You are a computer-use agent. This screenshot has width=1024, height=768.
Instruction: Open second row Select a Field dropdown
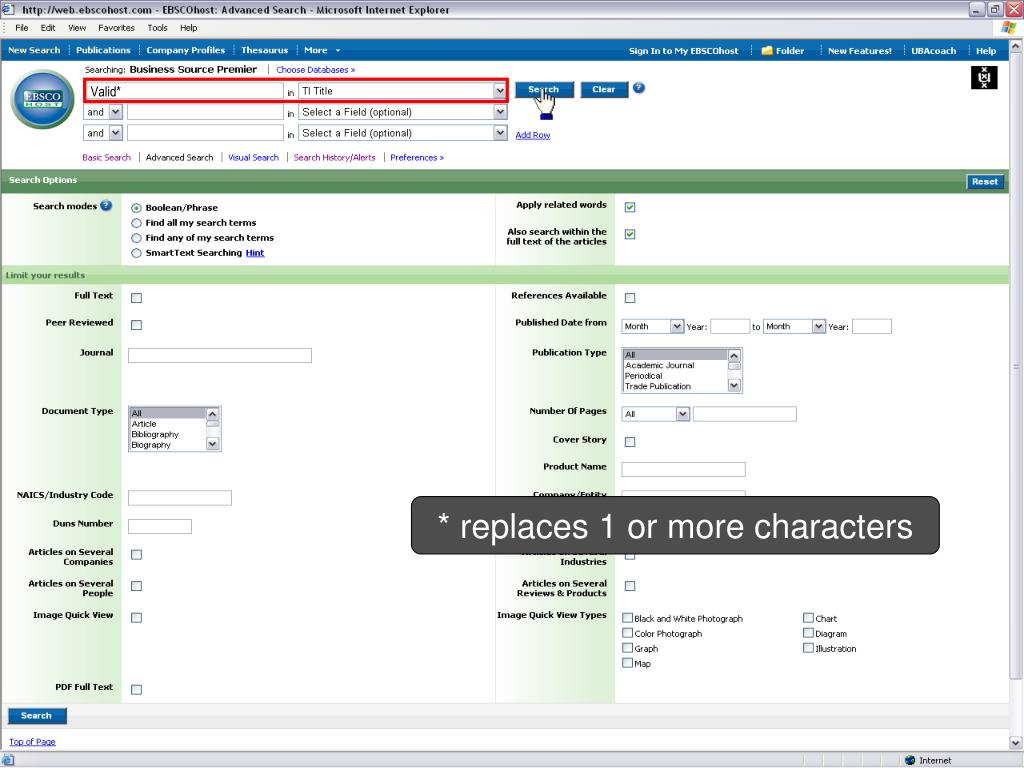tap(500, 112)
